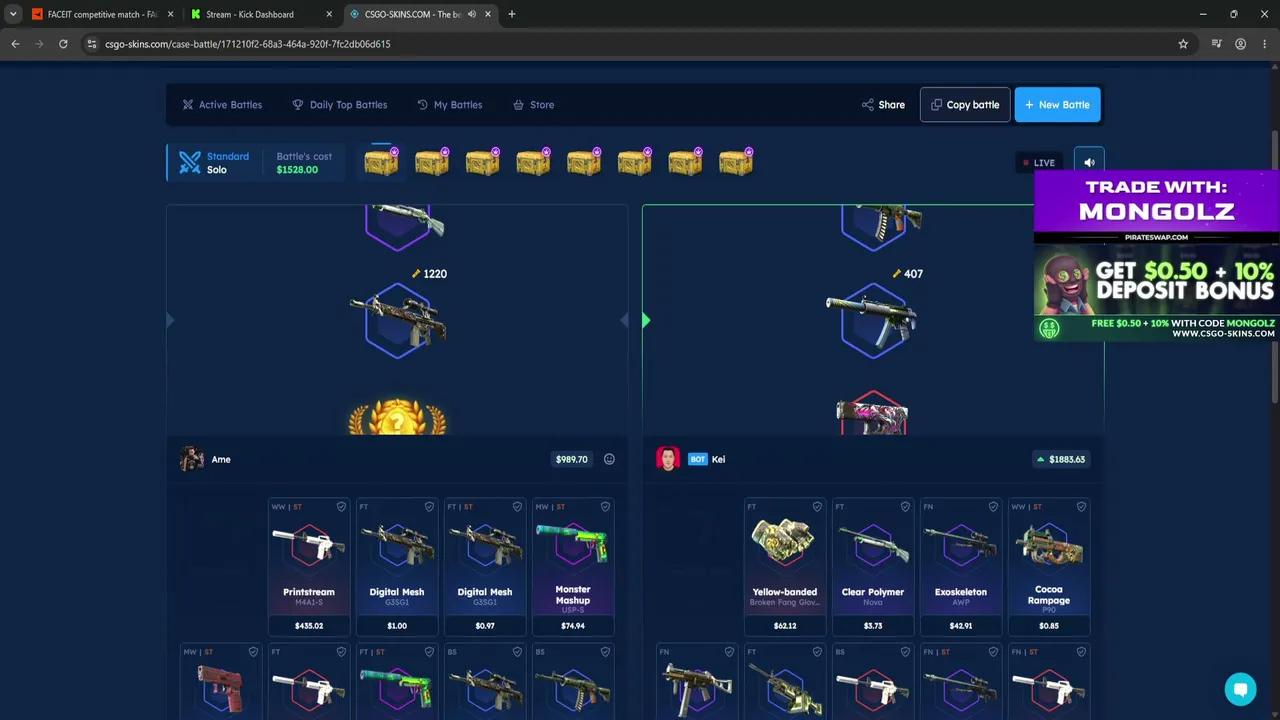Open the live chat bubble
1280x720 pixels.
coord(1240,689)
